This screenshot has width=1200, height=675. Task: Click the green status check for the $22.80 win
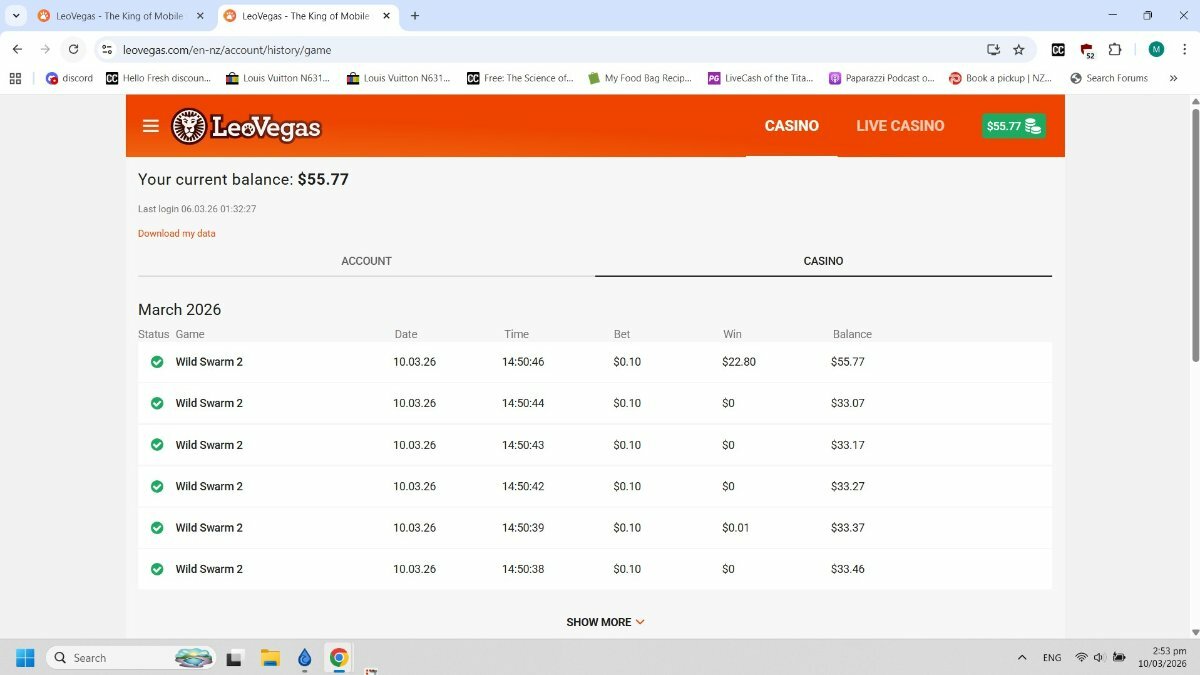pos(157,362)
